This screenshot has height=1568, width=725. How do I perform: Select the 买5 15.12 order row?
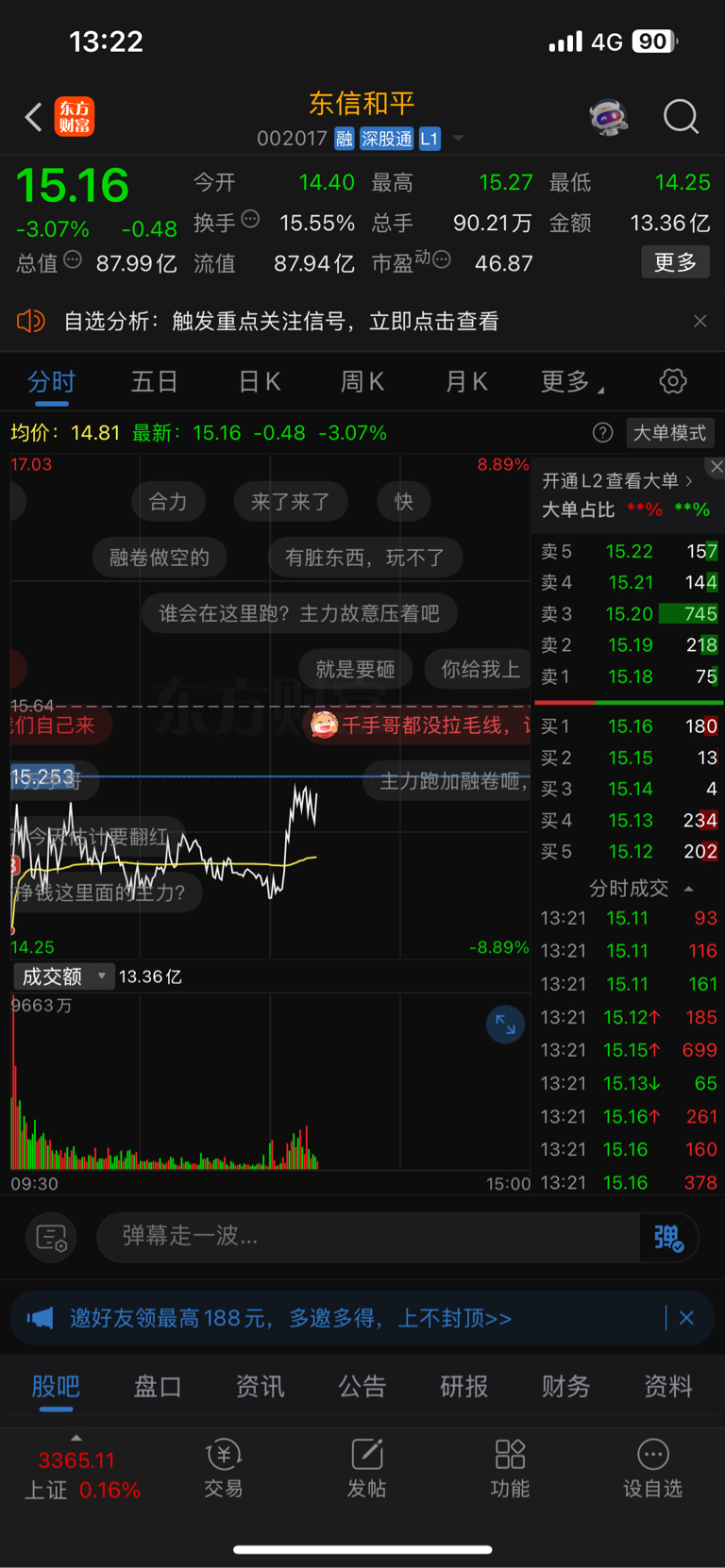pyautogui.click(x=629, y=852)
